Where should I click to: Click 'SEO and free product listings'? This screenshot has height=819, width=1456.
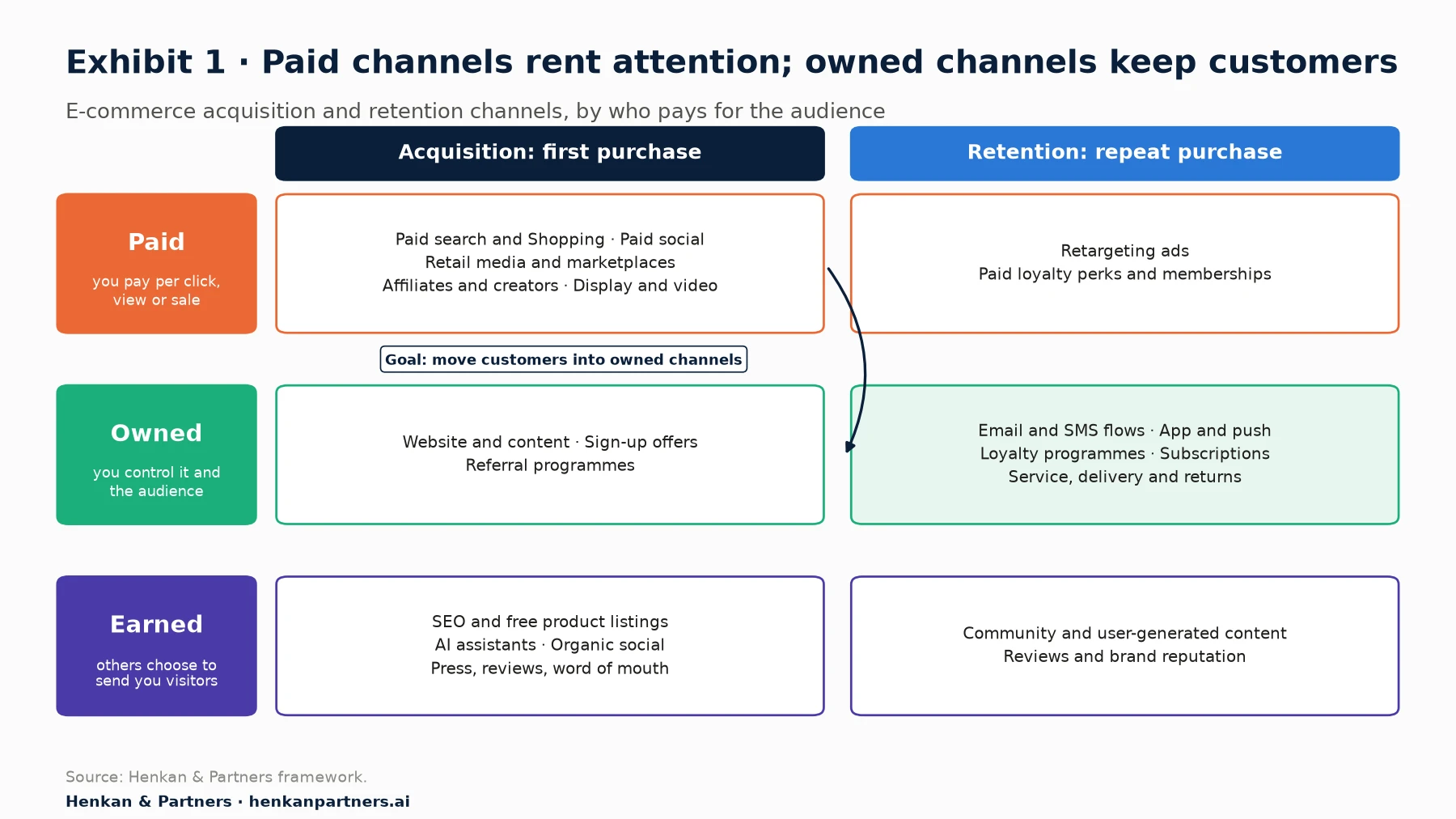(x=550, y=622)
